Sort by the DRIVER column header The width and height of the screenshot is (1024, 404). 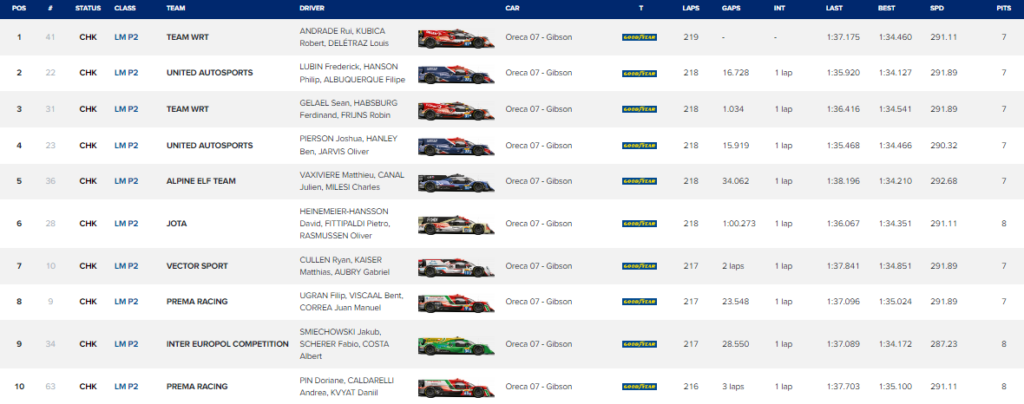312,8
